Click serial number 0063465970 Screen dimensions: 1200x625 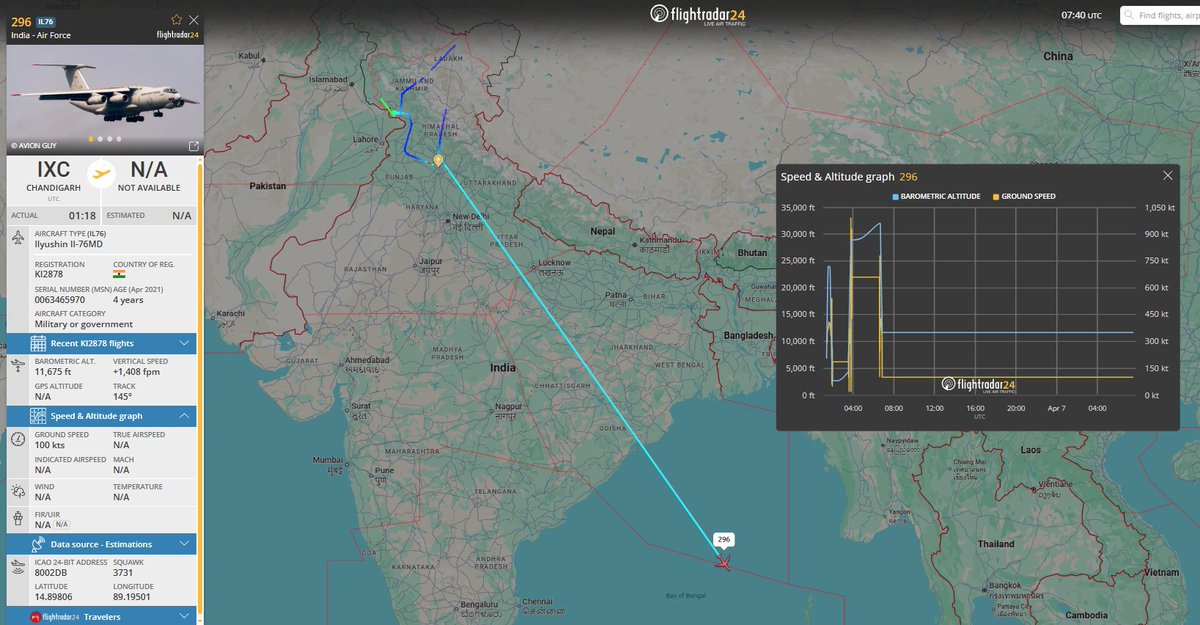(x=60, y=299)
